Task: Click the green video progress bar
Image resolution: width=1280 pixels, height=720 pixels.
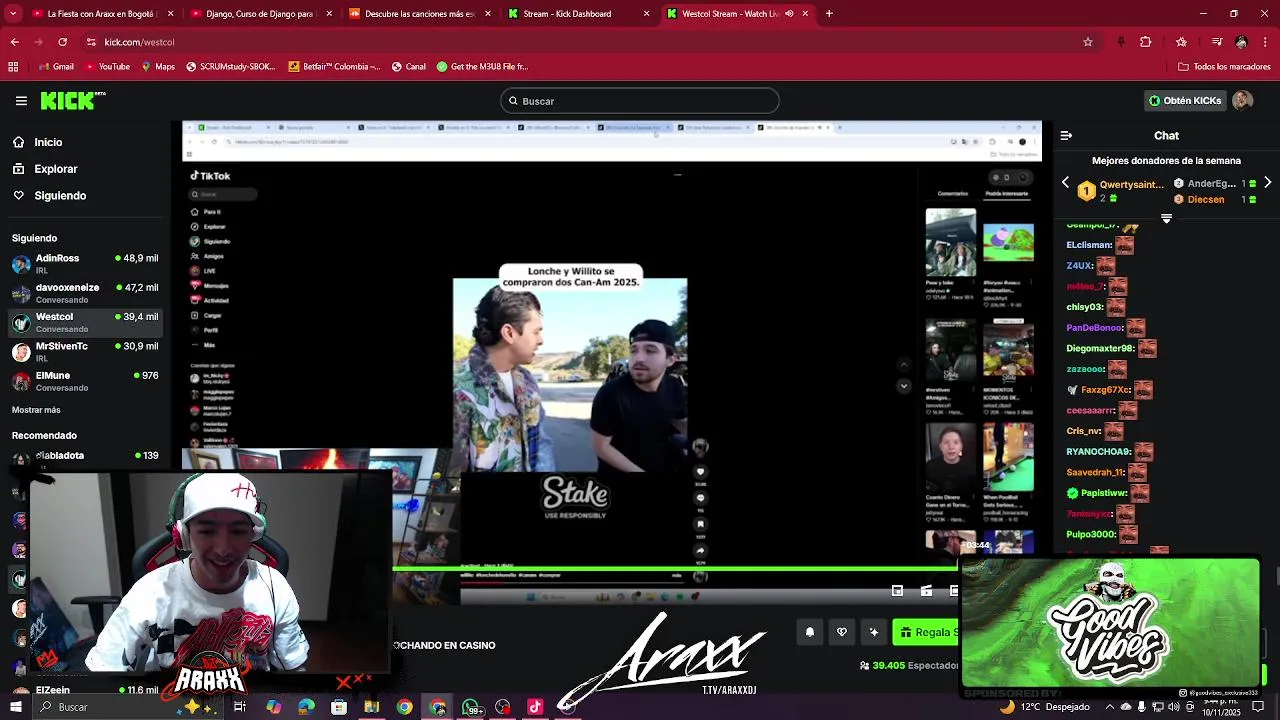Action: pyautogui.click(x=675, y=568)
